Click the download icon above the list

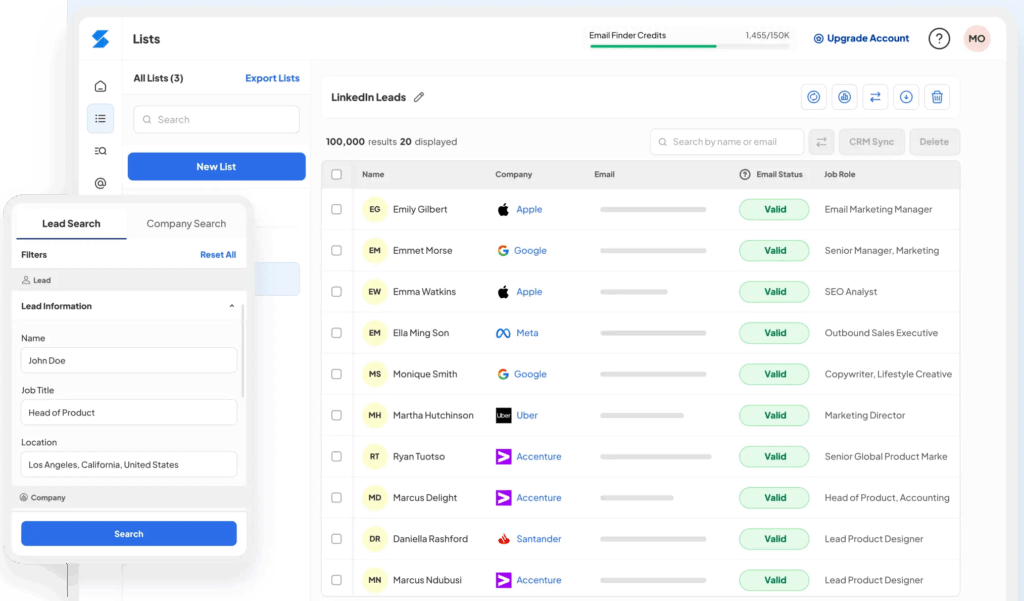(906, 96)
